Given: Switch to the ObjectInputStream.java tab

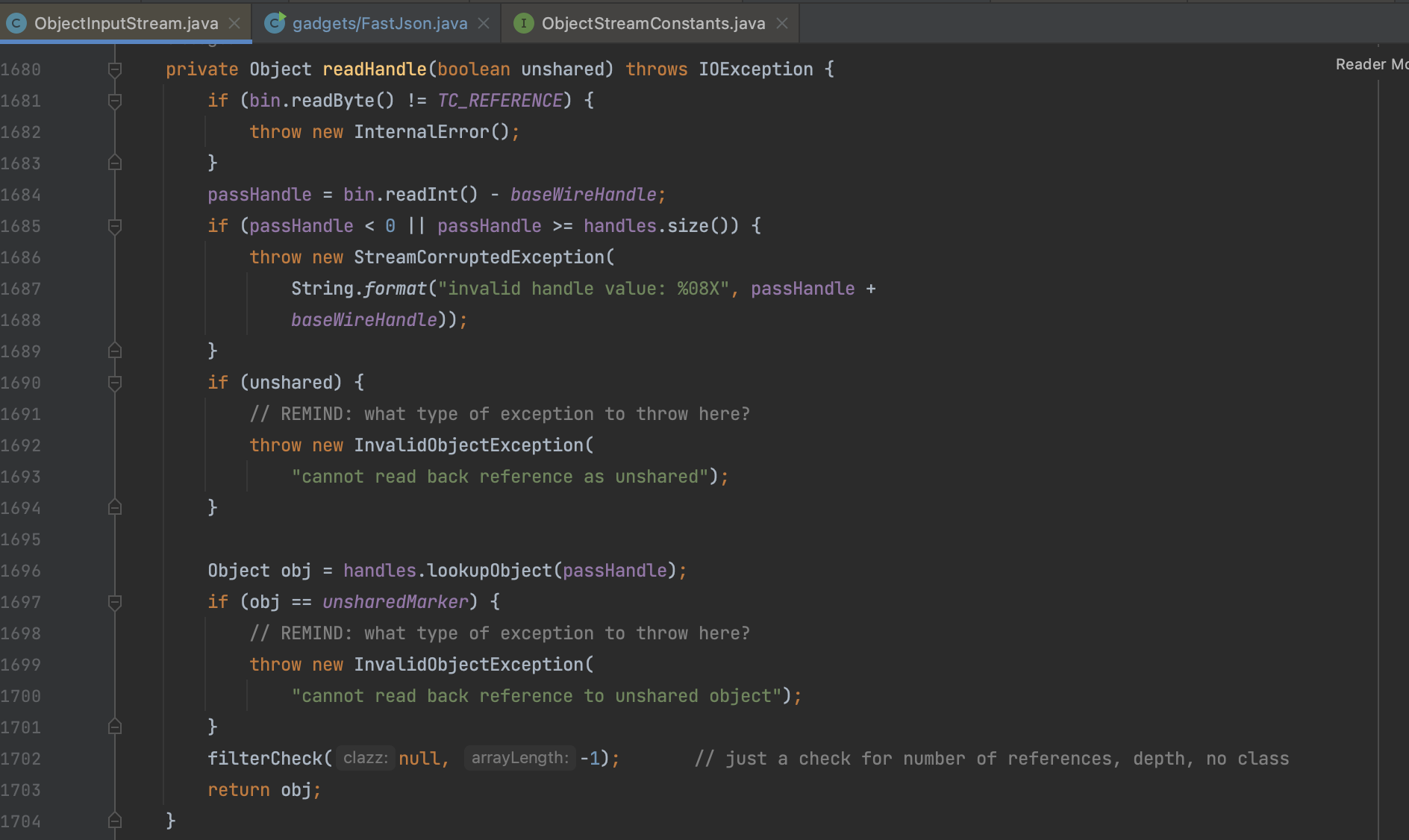Looking at the screenshot, I should pos(126,23).
